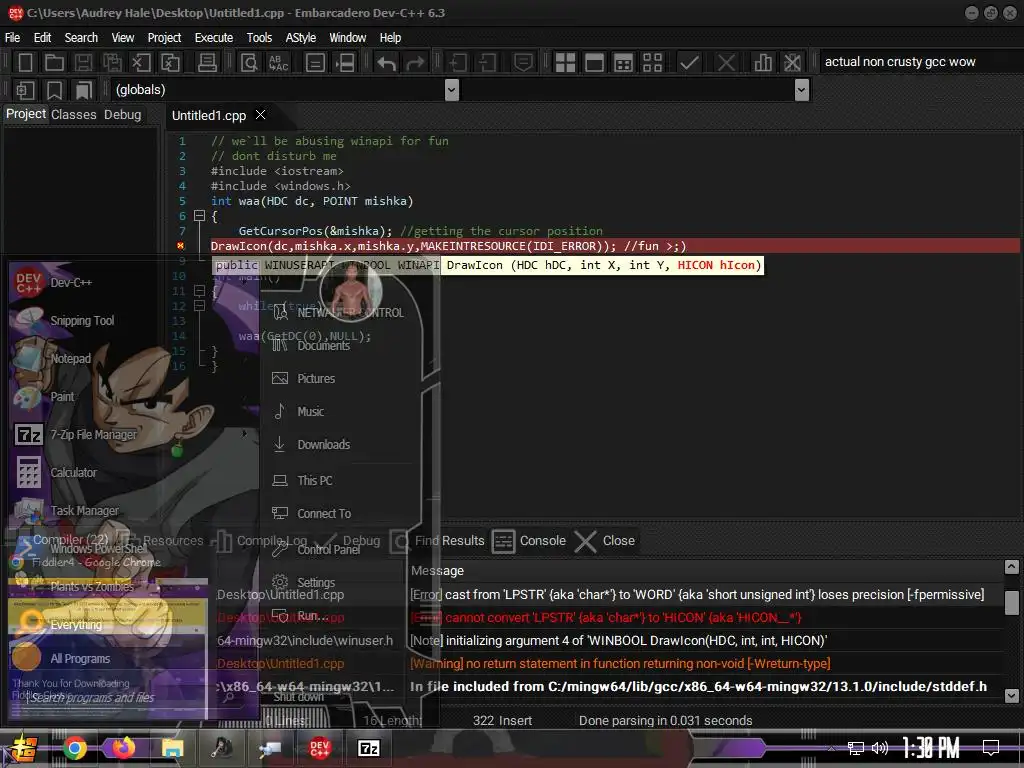Image resolution: width=1024 pixels, height=768 pixels.
Task: Open the (globals) scope dropdown
Action: click(x=452, y=90)
